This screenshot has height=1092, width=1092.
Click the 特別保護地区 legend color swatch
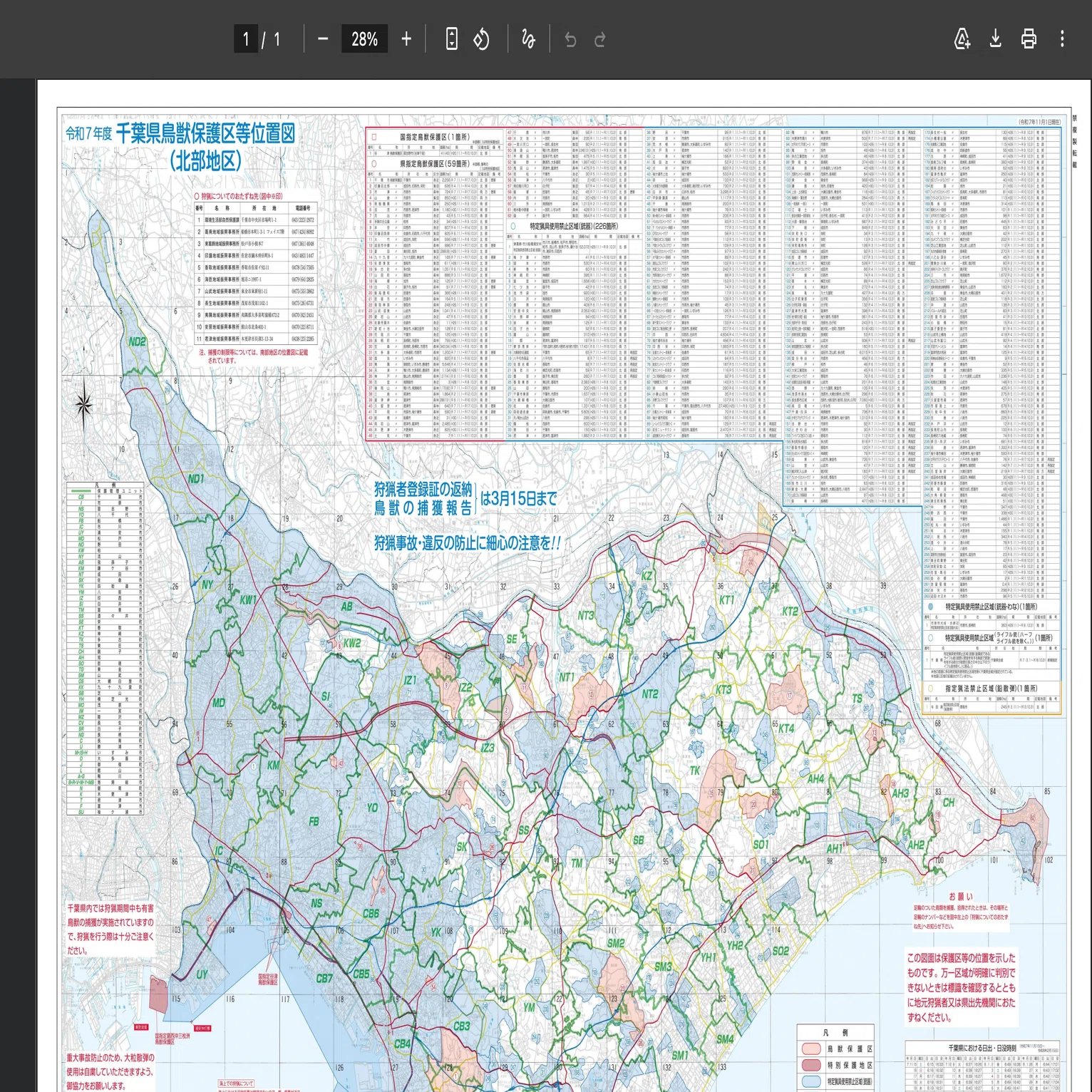pyautogui.click(x=812, y=1065)
